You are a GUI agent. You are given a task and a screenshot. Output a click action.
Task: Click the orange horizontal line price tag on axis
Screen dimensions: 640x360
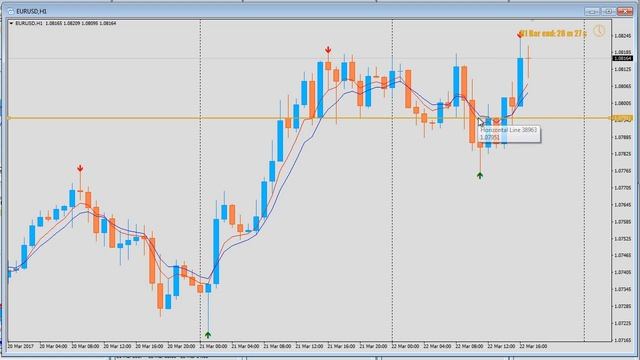pyautogui.click(x=622, y=118)
